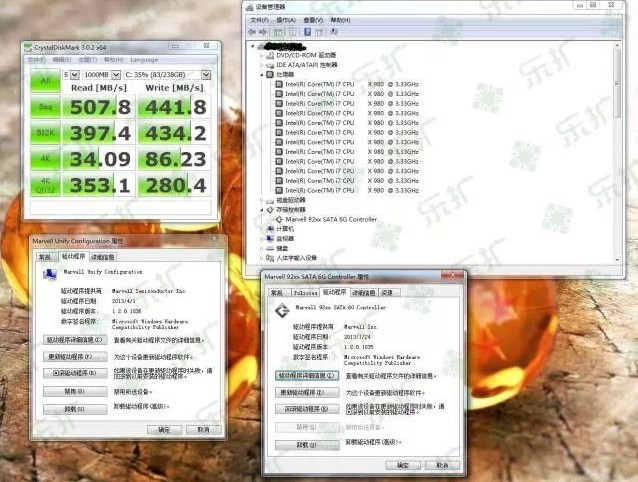Click 更新驱动程序 button in Marvell Unify window
This screenshot has width=638, height=482.
75,357
